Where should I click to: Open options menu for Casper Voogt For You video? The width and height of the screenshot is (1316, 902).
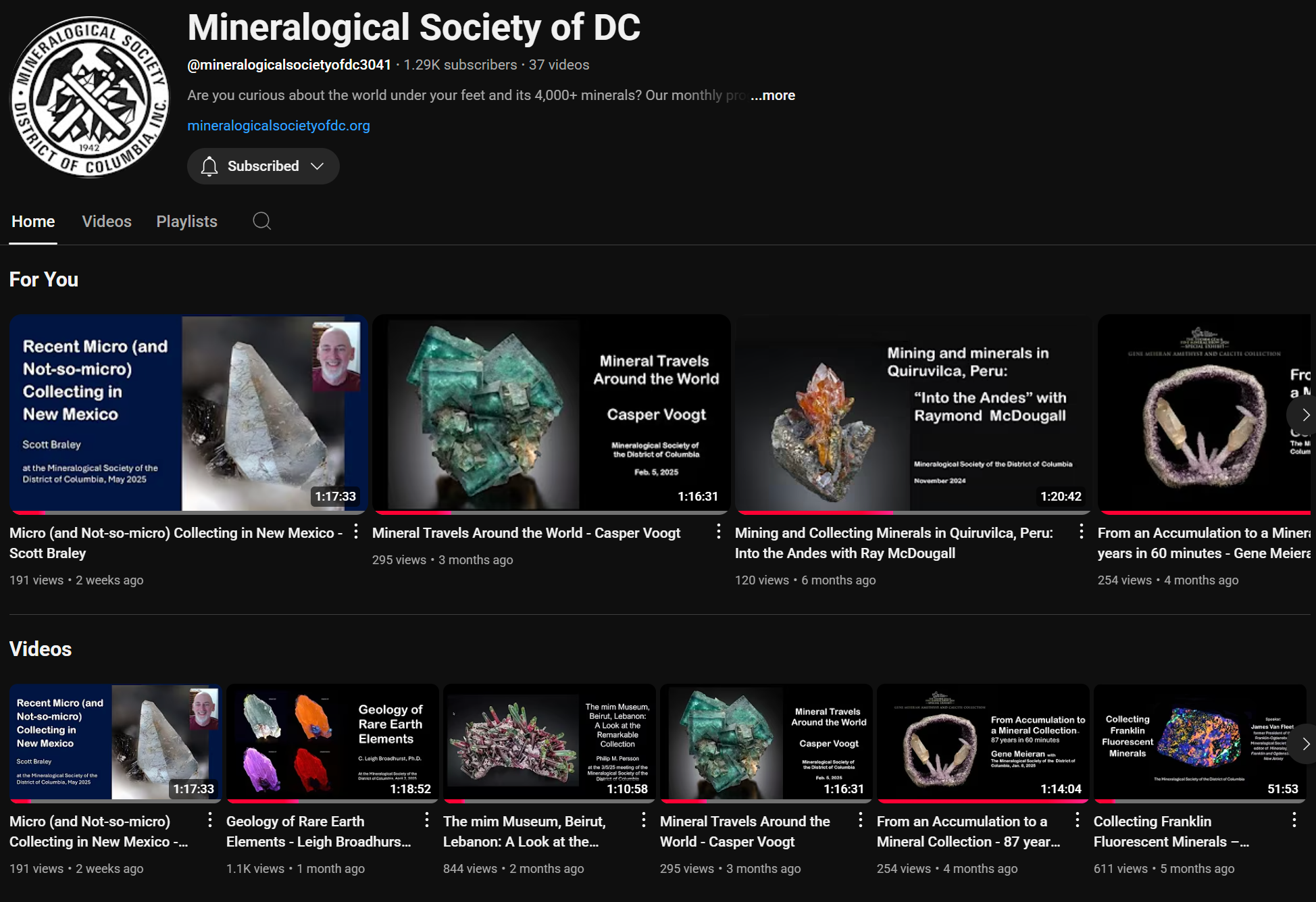(718, 532)
